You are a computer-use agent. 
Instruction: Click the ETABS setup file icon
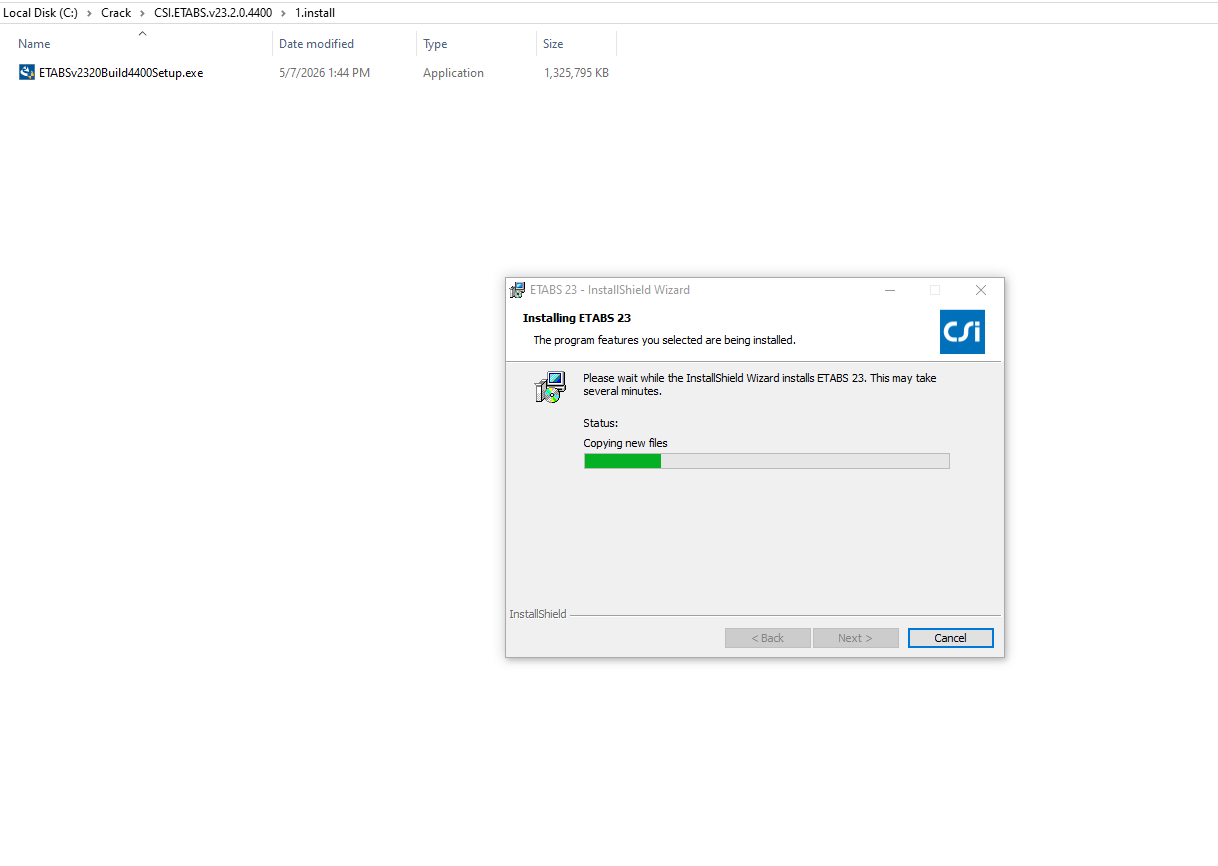[27, 72]
